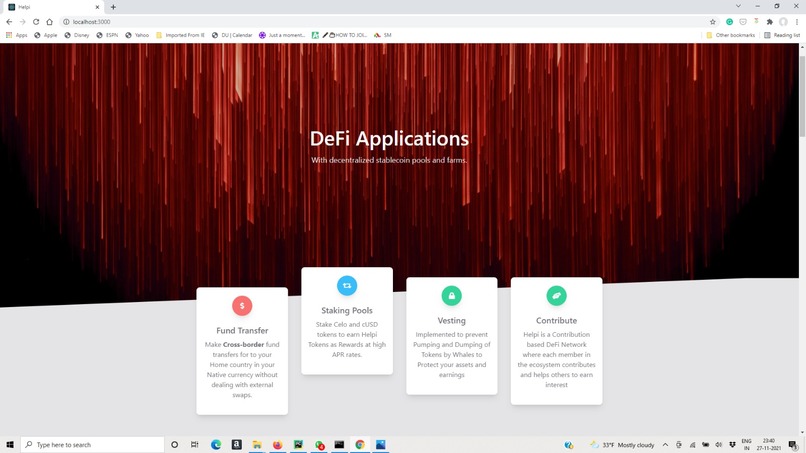Open Amazon app from taskbar
This screenshot has height=453, width=806.
[x=236, y=444]
